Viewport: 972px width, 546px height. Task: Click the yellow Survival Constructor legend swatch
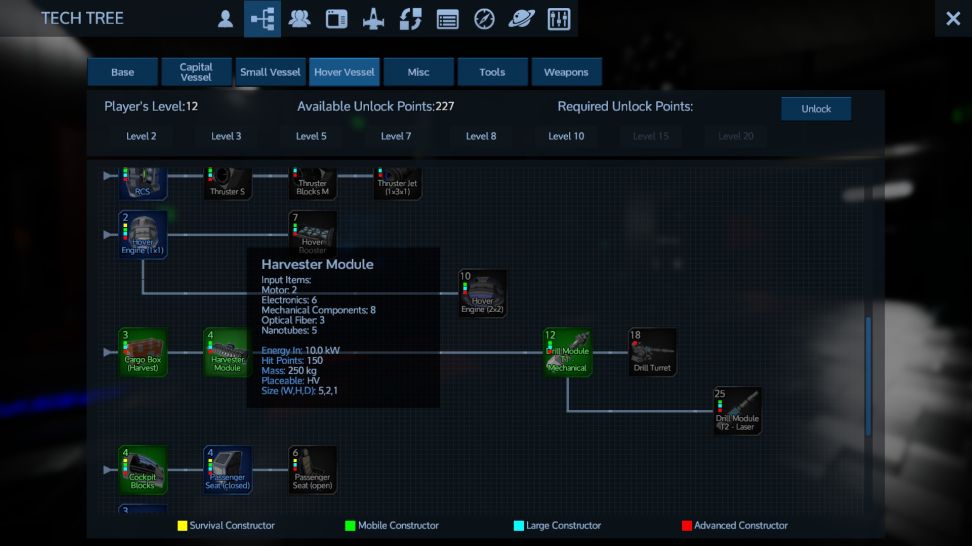coord(182,525)
